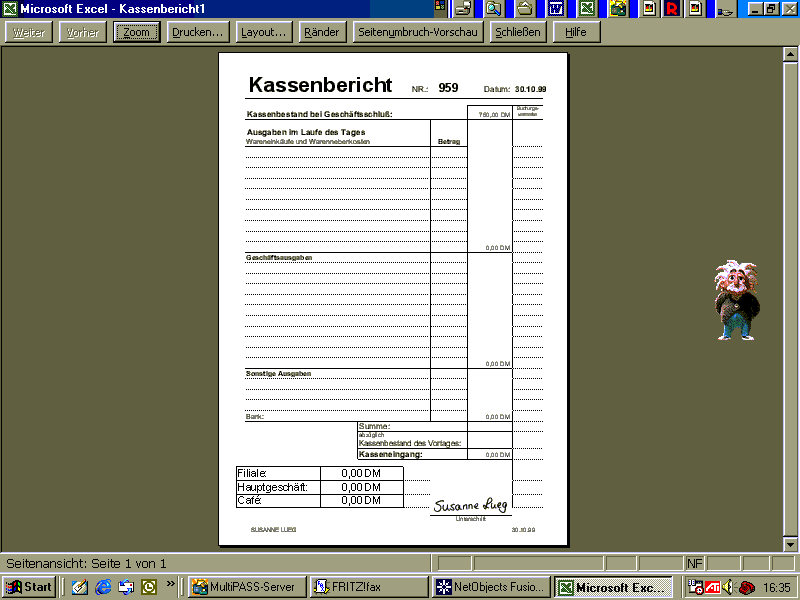
Task: Switch to MultiPASS-Server taskbar window
Action: pos(247,587)
